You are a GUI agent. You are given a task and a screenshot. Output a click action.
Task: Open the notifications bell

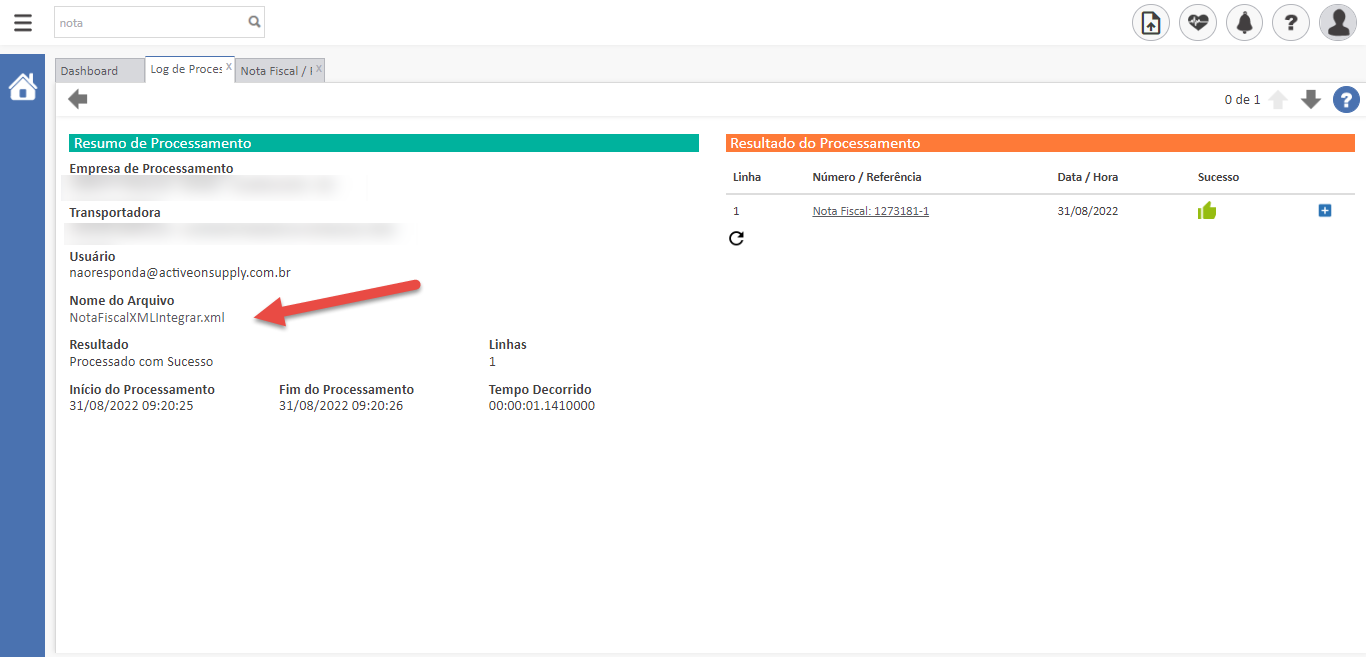click(1244, 22)
